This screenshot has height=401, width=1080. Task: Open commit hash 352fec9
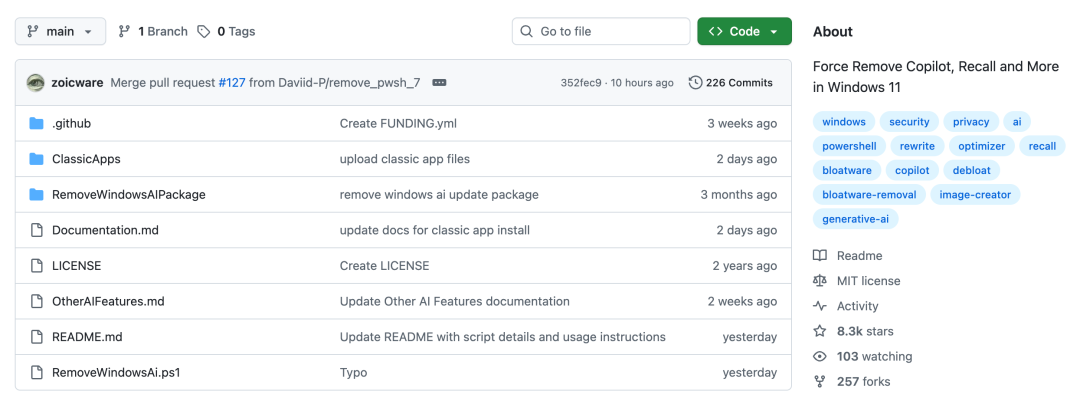(x=582, y=83)
